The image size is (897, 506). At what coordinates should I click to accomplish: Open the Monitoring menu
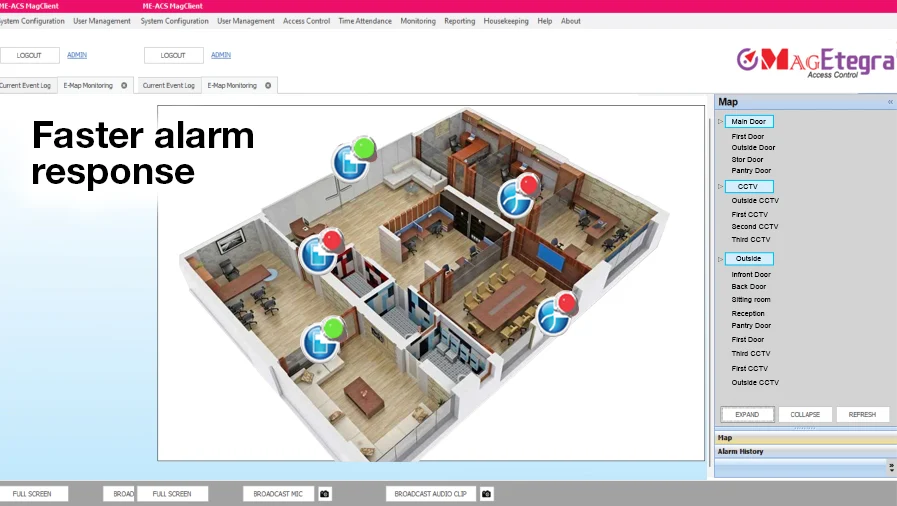(x=418, y=21)
